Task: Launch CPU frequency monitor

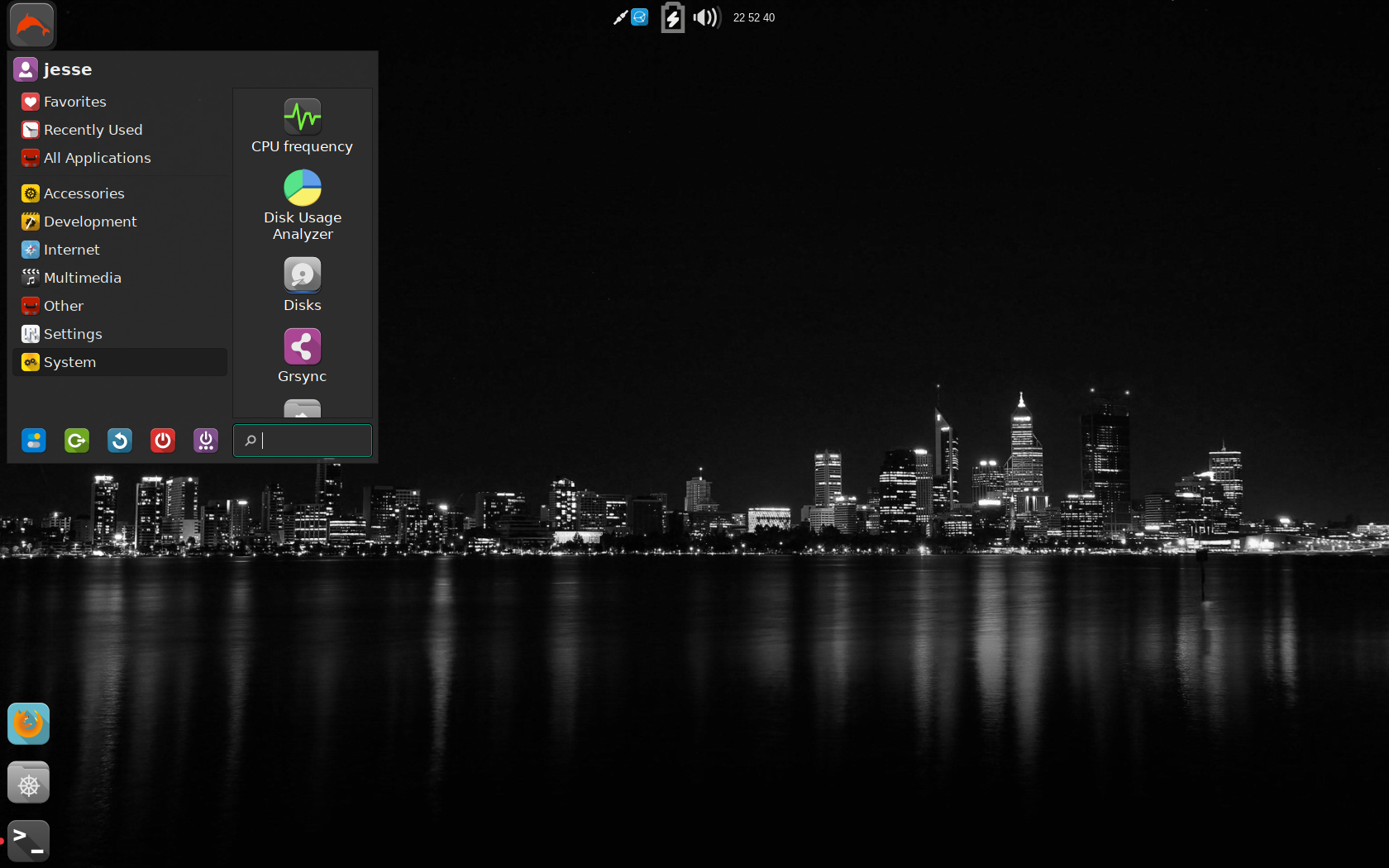Action: click(x=302, y=126)
